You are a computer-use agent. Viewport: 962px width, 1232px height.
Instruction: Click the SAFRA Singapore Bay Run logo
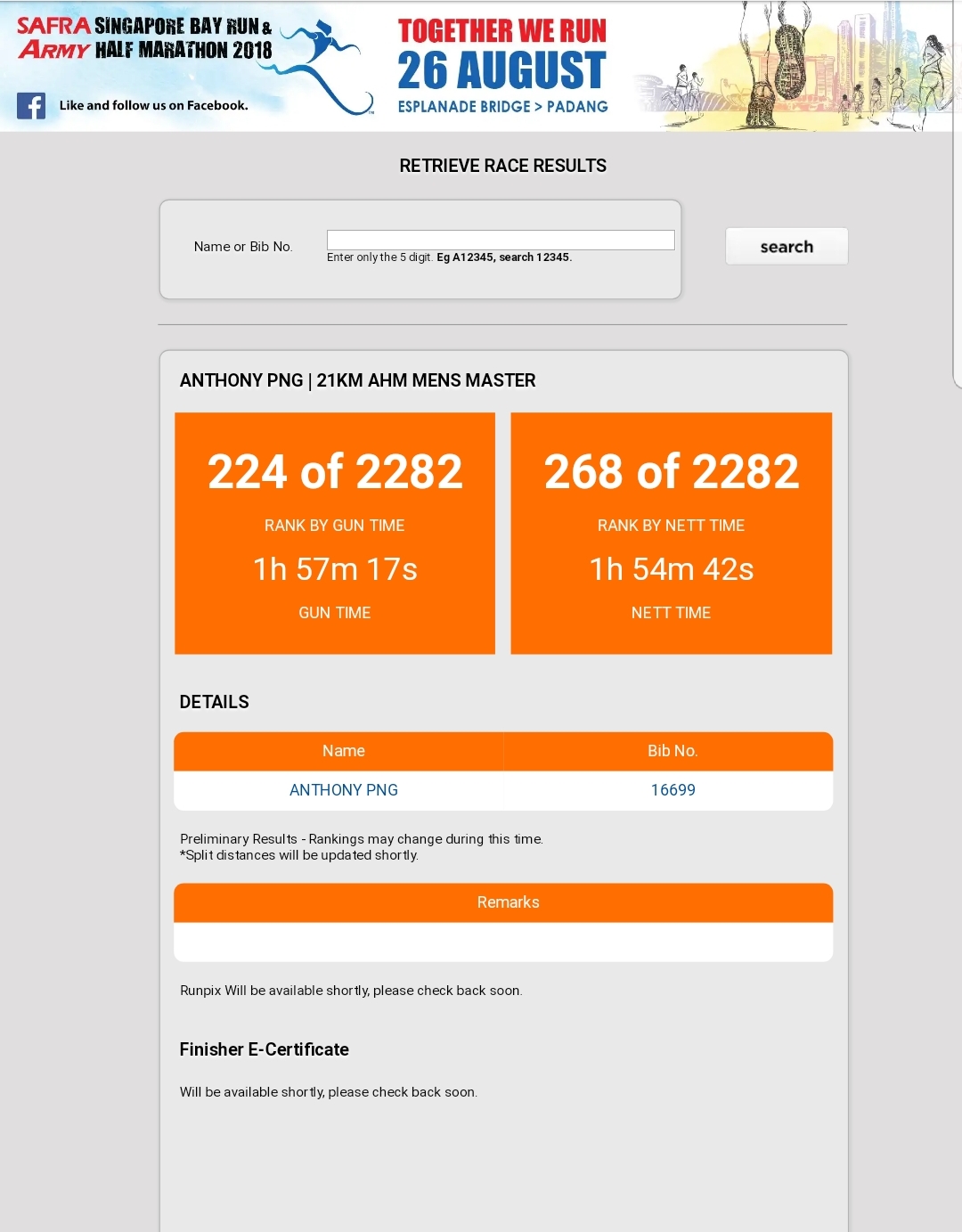pos(144,38)
